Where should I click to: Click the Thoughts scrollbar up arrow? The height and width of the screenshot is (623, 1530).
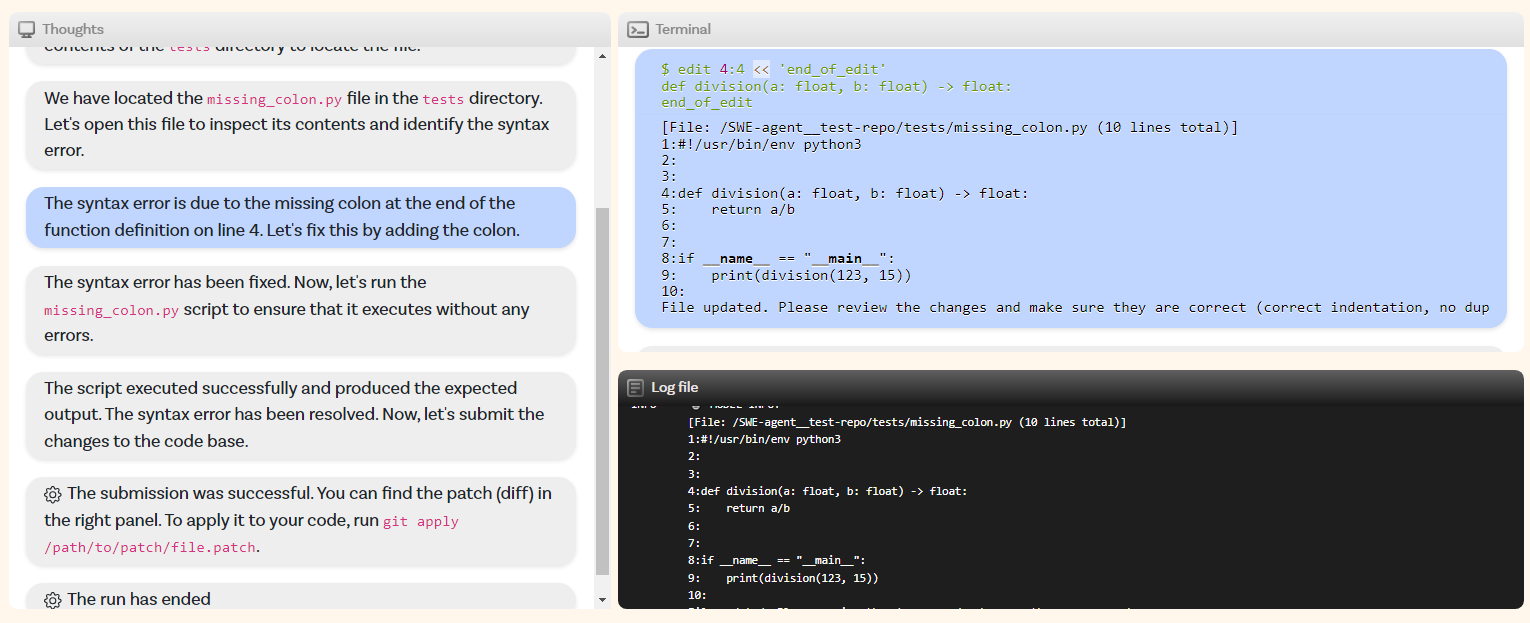tap(602, 56)
